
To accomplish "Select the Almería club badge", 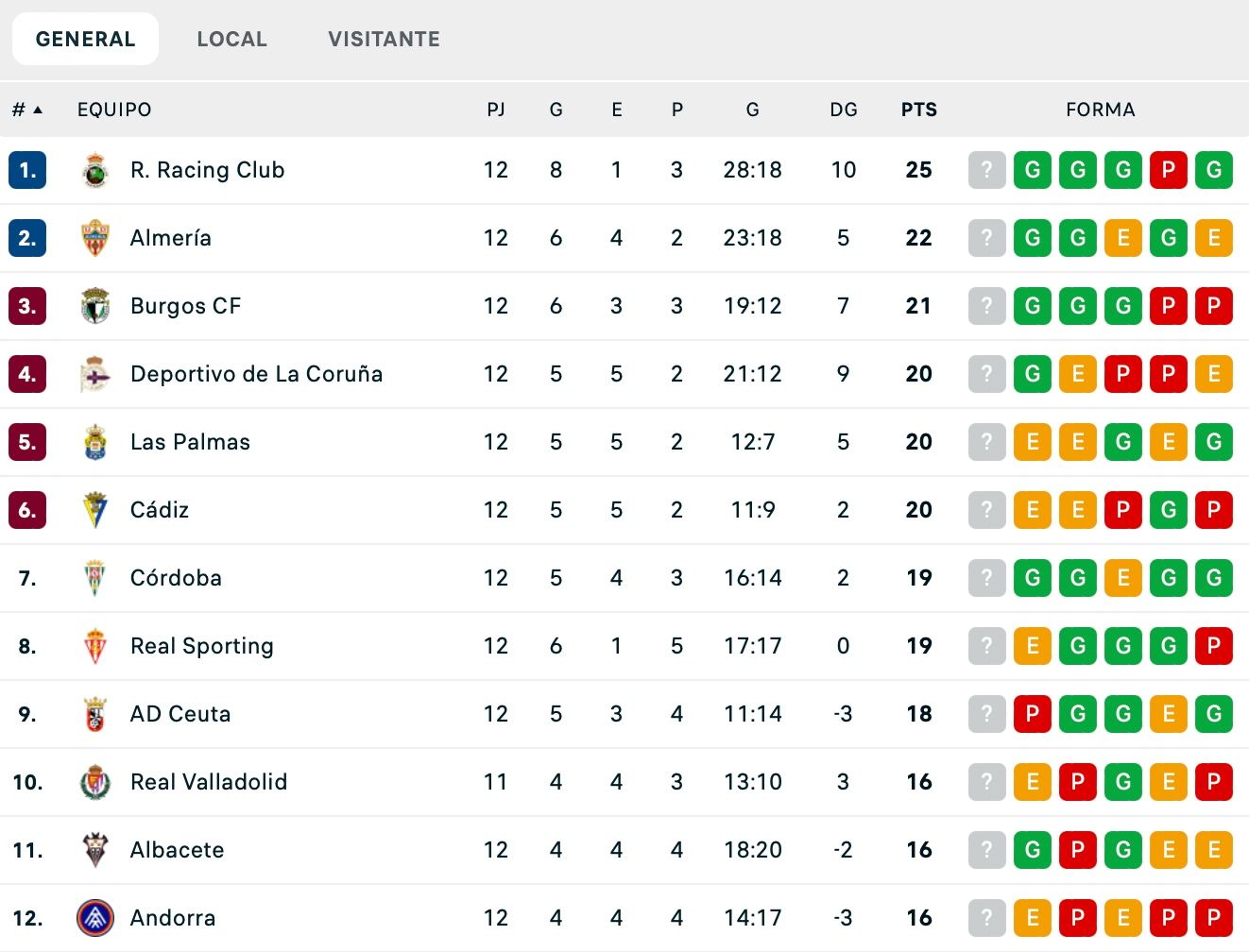I will click(x=94, y=238).
